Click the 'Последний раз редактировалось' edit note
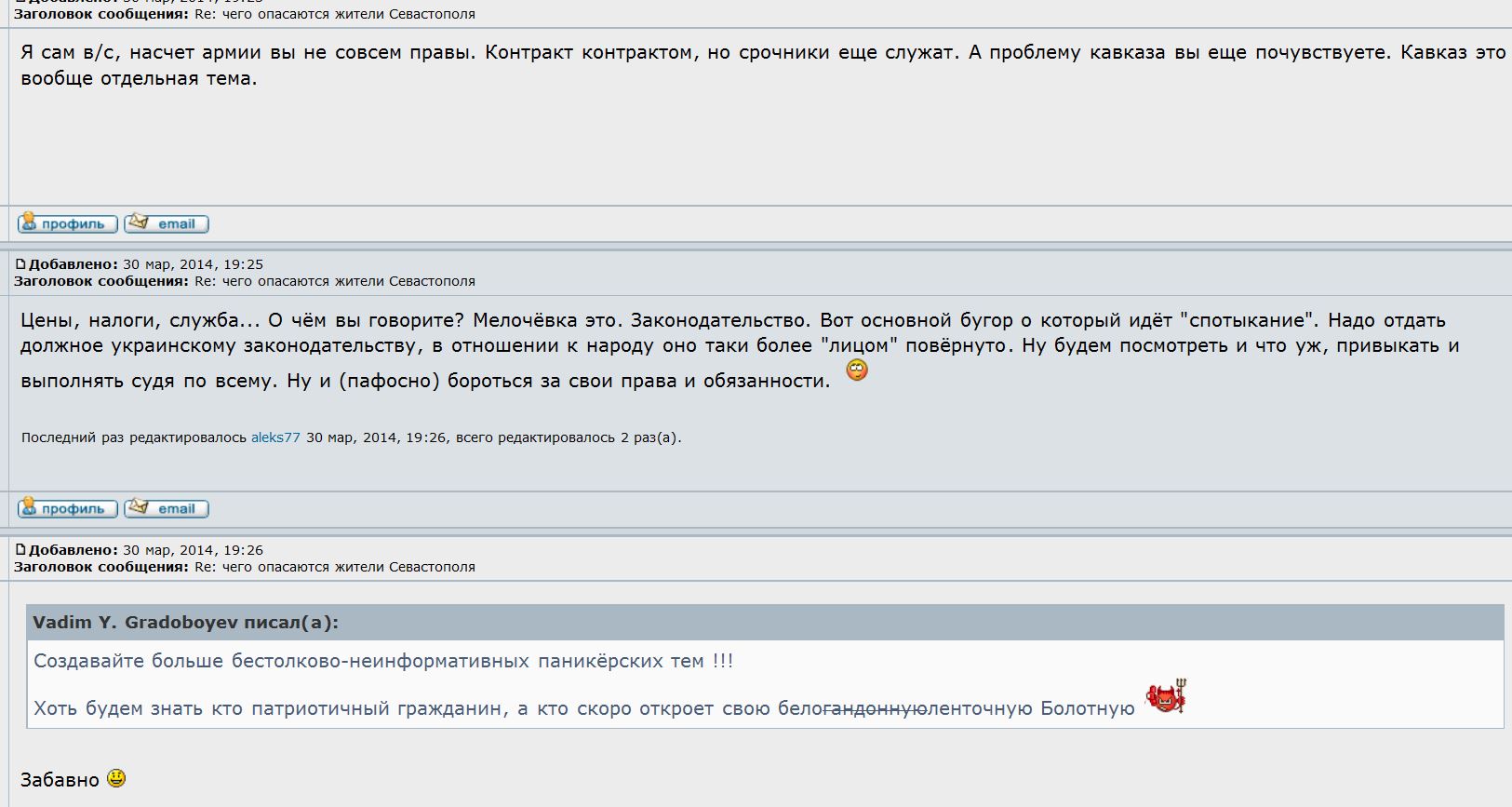This screenshot has height=807, width=1512. [134, 437]
